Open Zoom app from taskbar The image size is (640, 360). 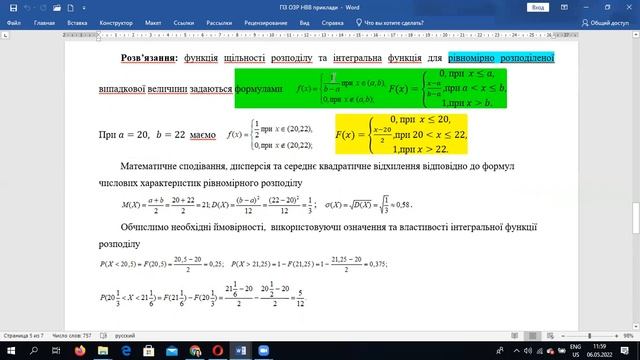264,351
